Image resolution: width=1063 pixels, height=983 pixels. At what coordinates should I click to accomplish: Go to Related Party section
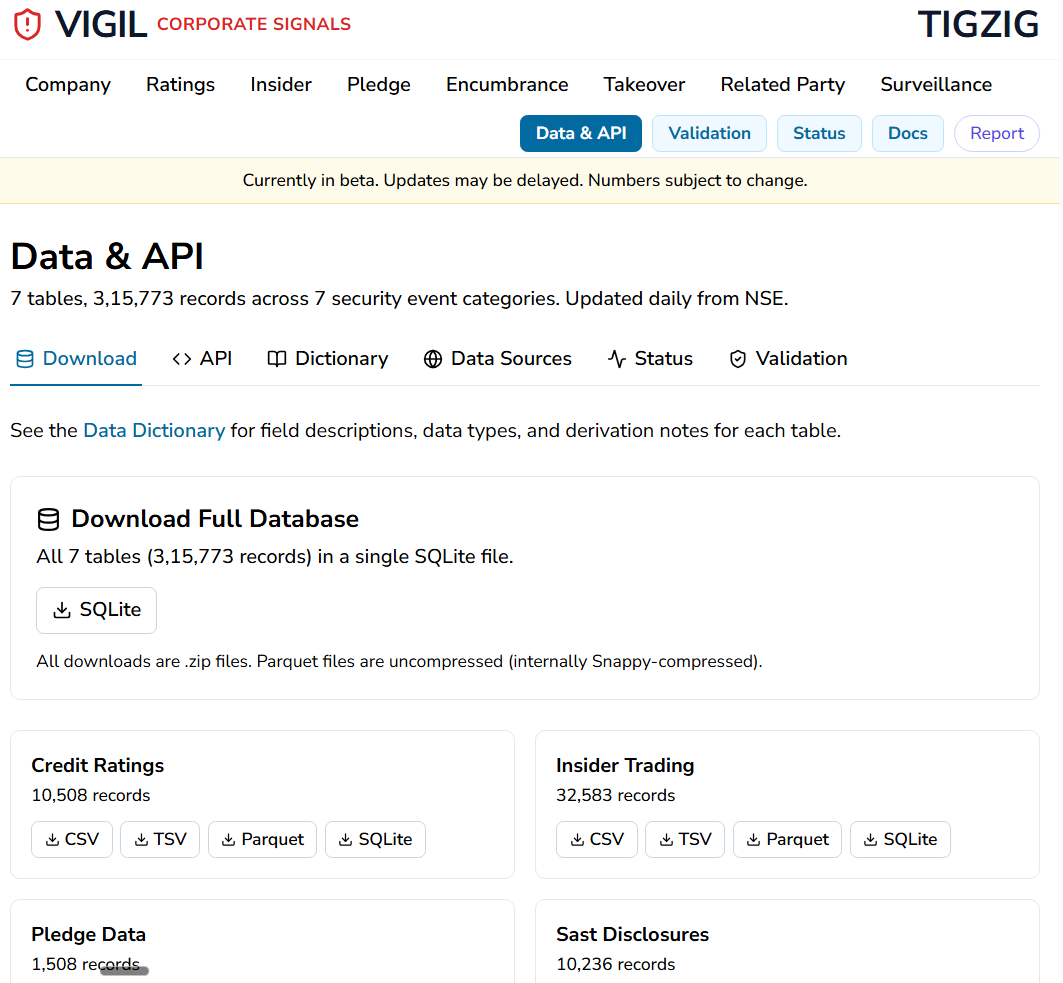click(782, 85)
